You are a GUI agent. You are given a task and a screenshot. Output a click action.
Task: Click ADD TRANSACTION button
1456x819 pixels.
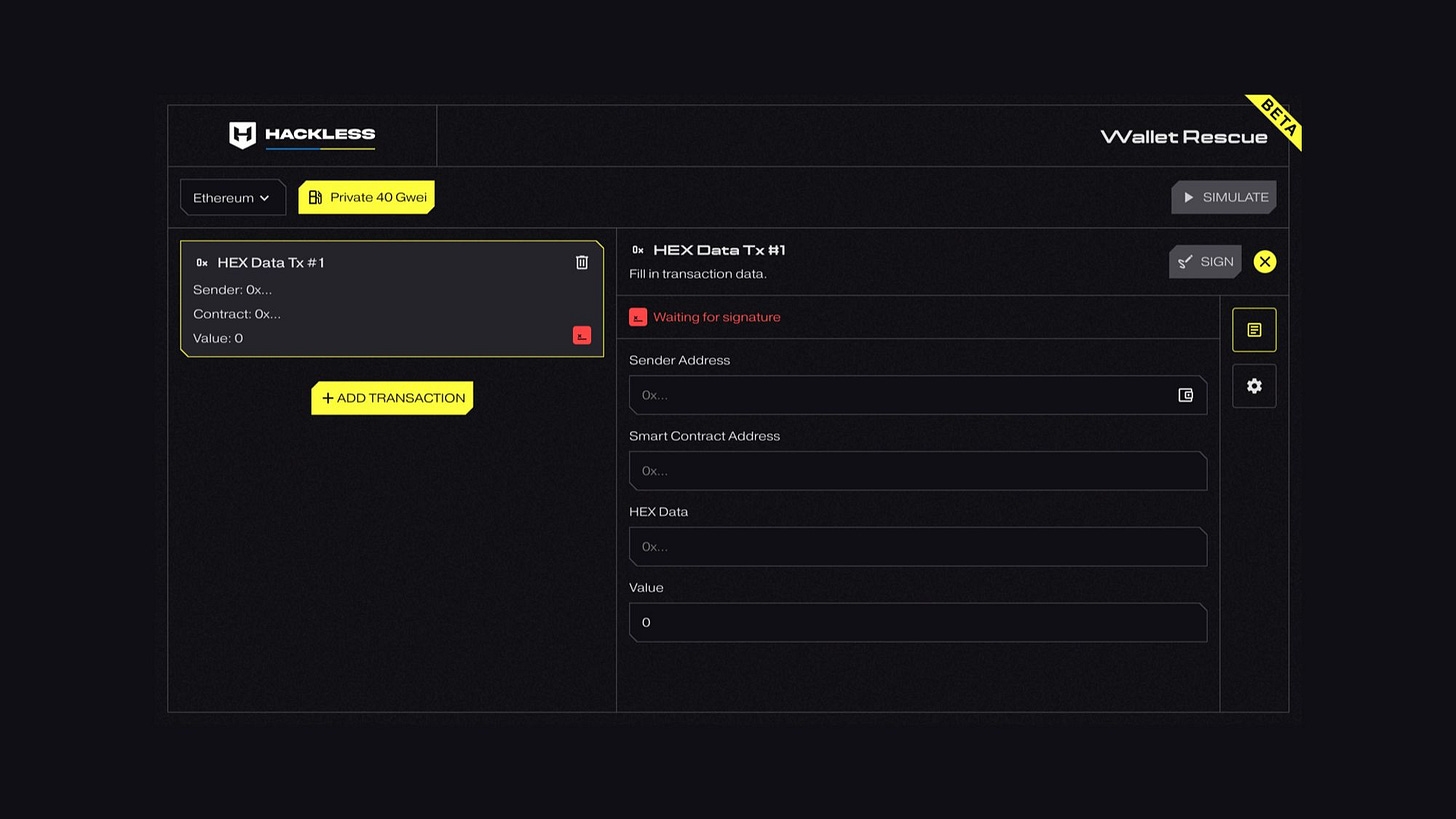click(392, 398)
